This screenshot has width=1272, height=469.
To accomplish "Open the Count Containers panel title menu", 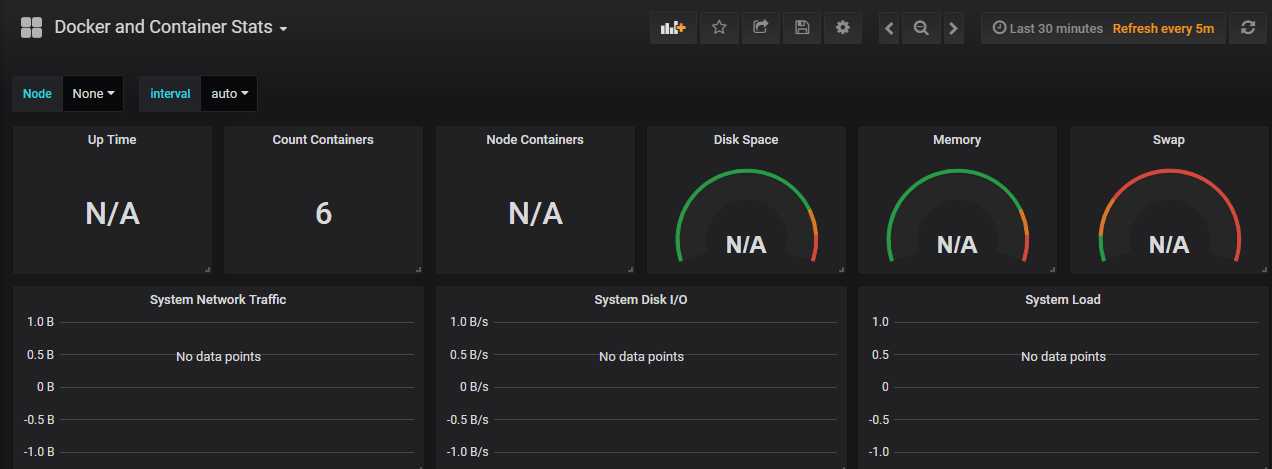I will coord(323,140).
